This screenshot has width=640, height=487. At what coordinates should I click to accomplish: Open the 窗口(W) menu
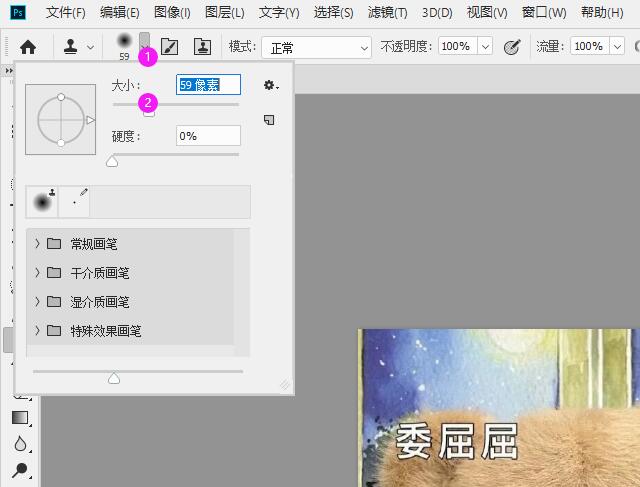click(x=544, y=13)
